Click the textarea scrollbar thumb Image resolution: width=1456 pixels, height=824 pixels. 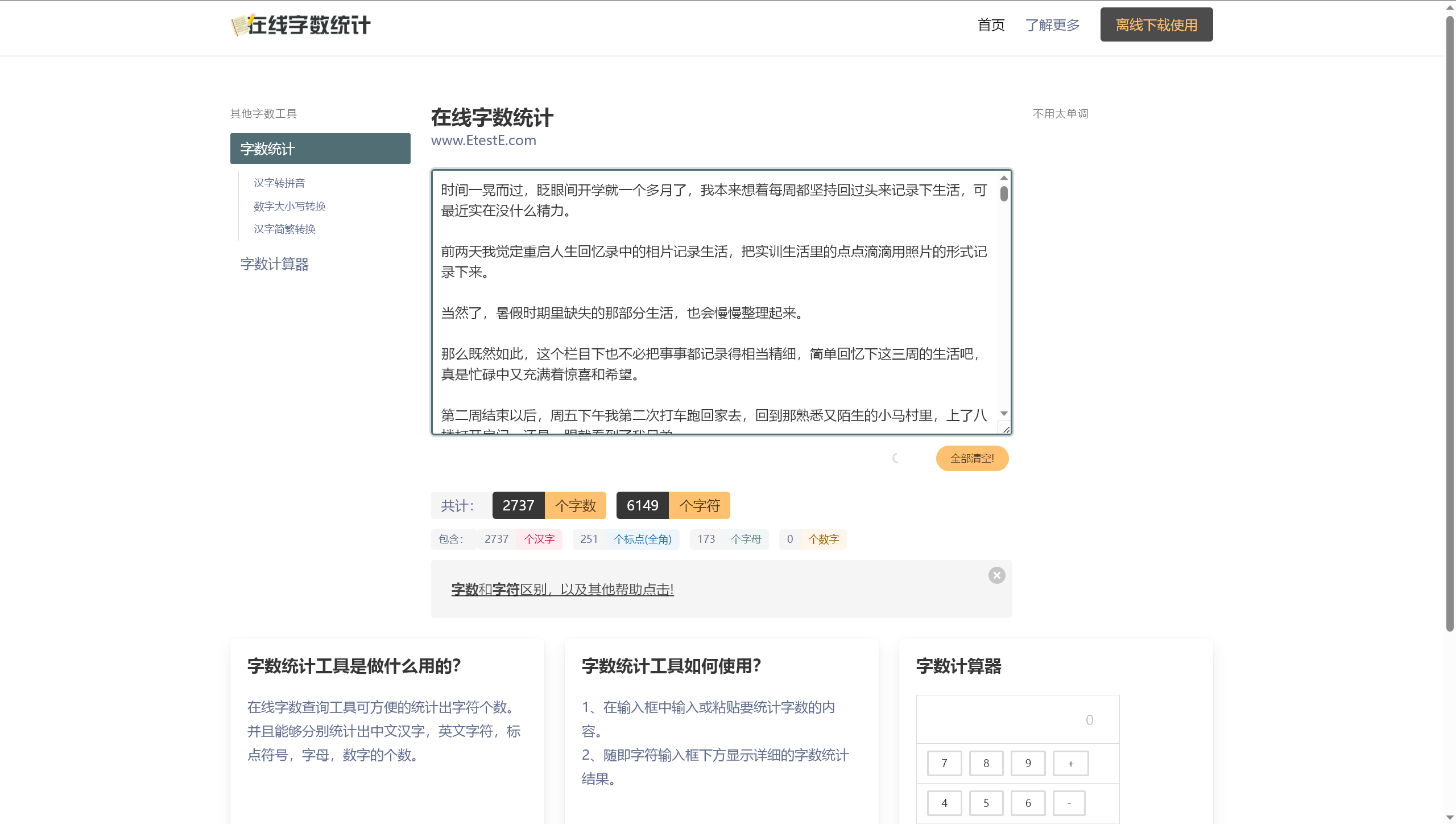click(x=1004, y=193)
